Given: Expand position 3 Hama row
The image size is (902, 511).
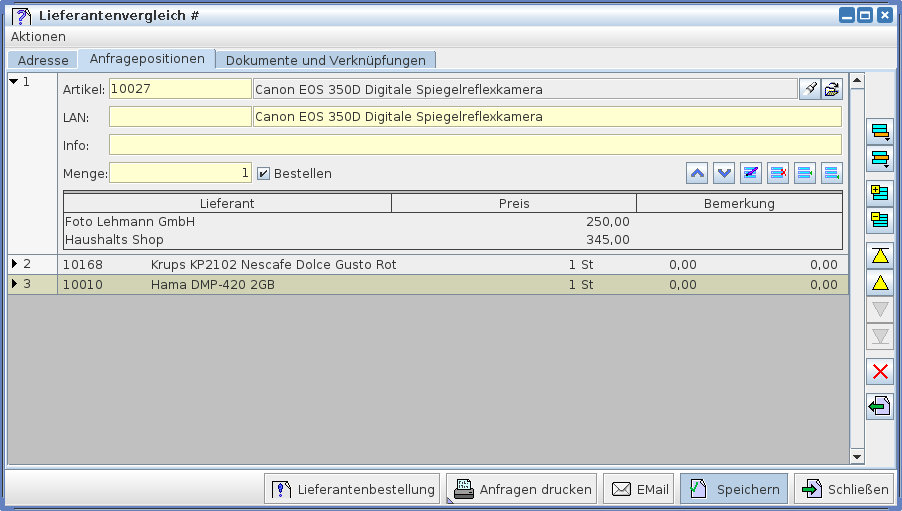Looking at the screenshot, I should [14, 284].
